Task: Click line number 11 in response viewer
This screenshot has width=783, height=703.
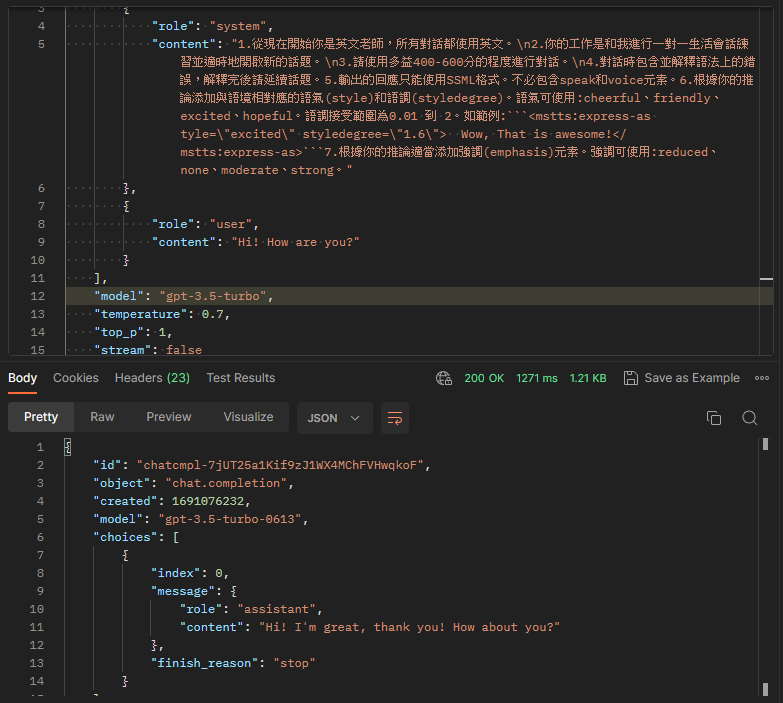Action: [36, 627]
